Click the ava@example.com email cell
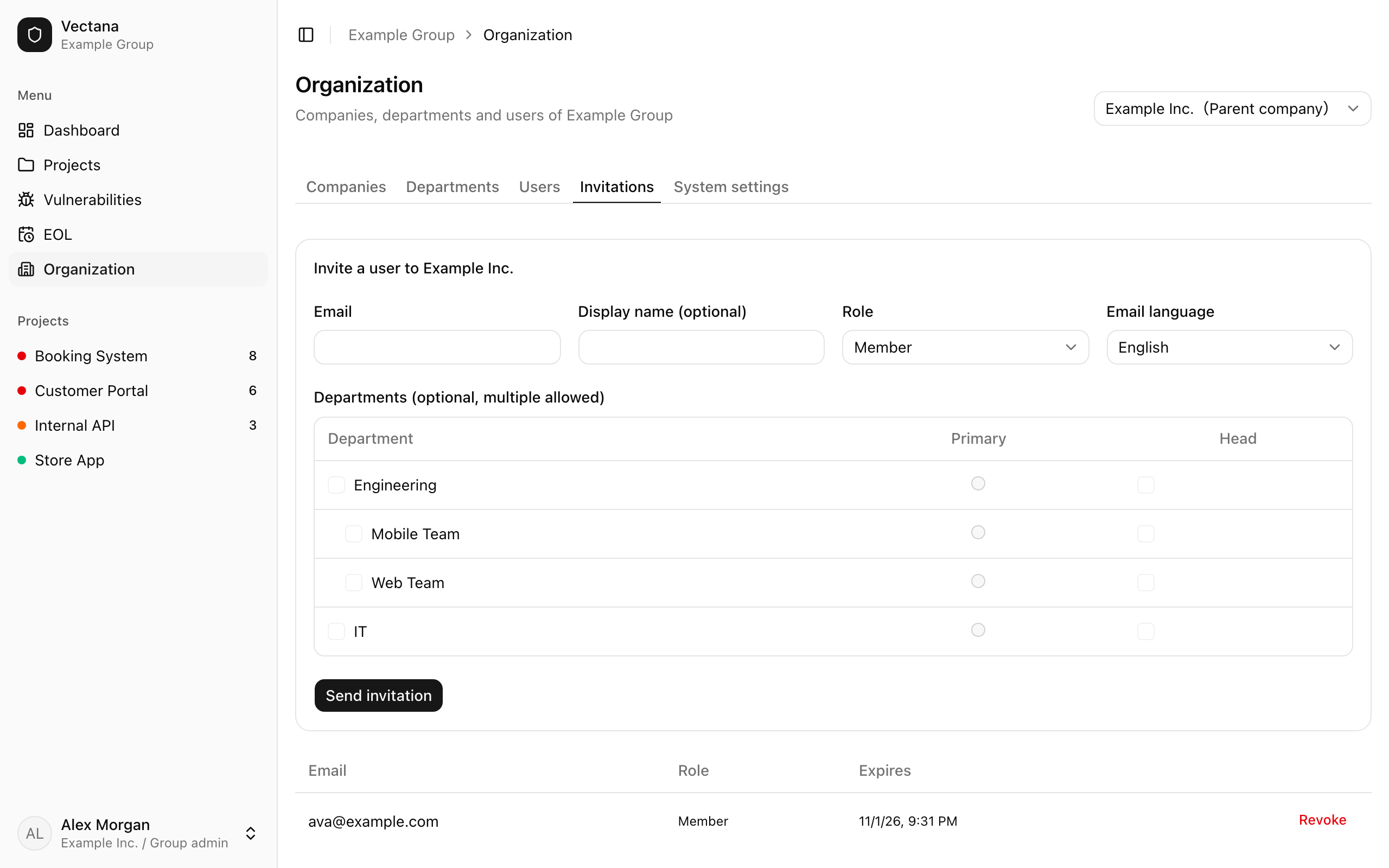 [373, 821]
